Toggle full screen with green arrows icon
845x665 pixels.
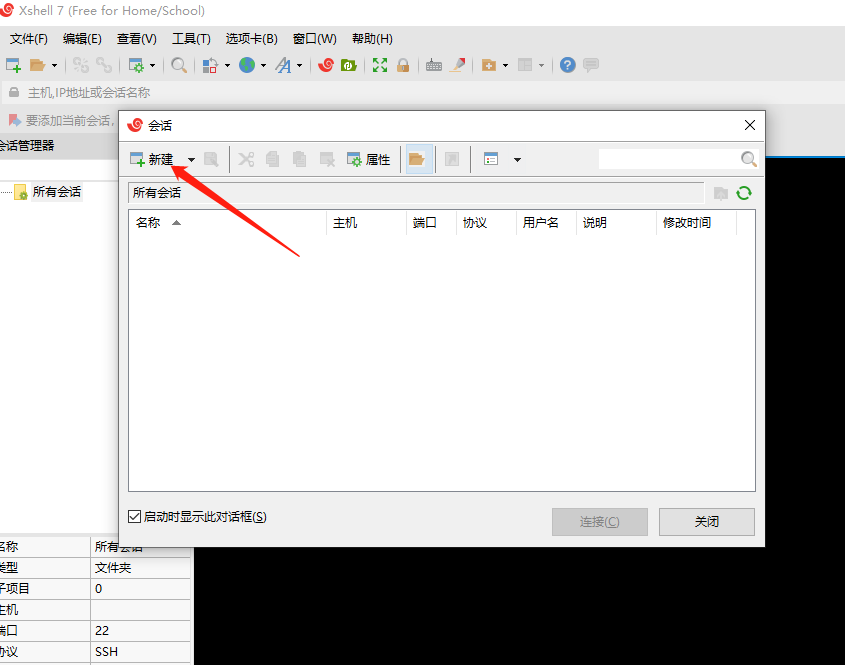(x=380, y=65)
